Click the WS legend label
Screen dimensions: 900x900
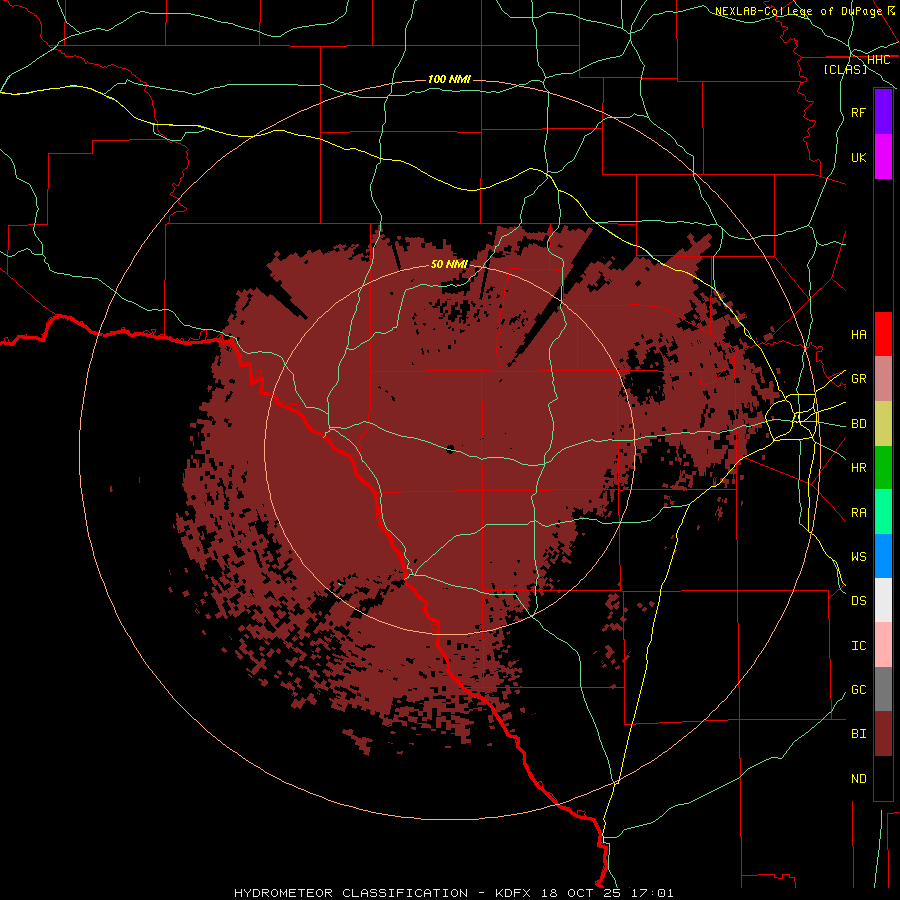pyautogui.click(x=859, y=557)
